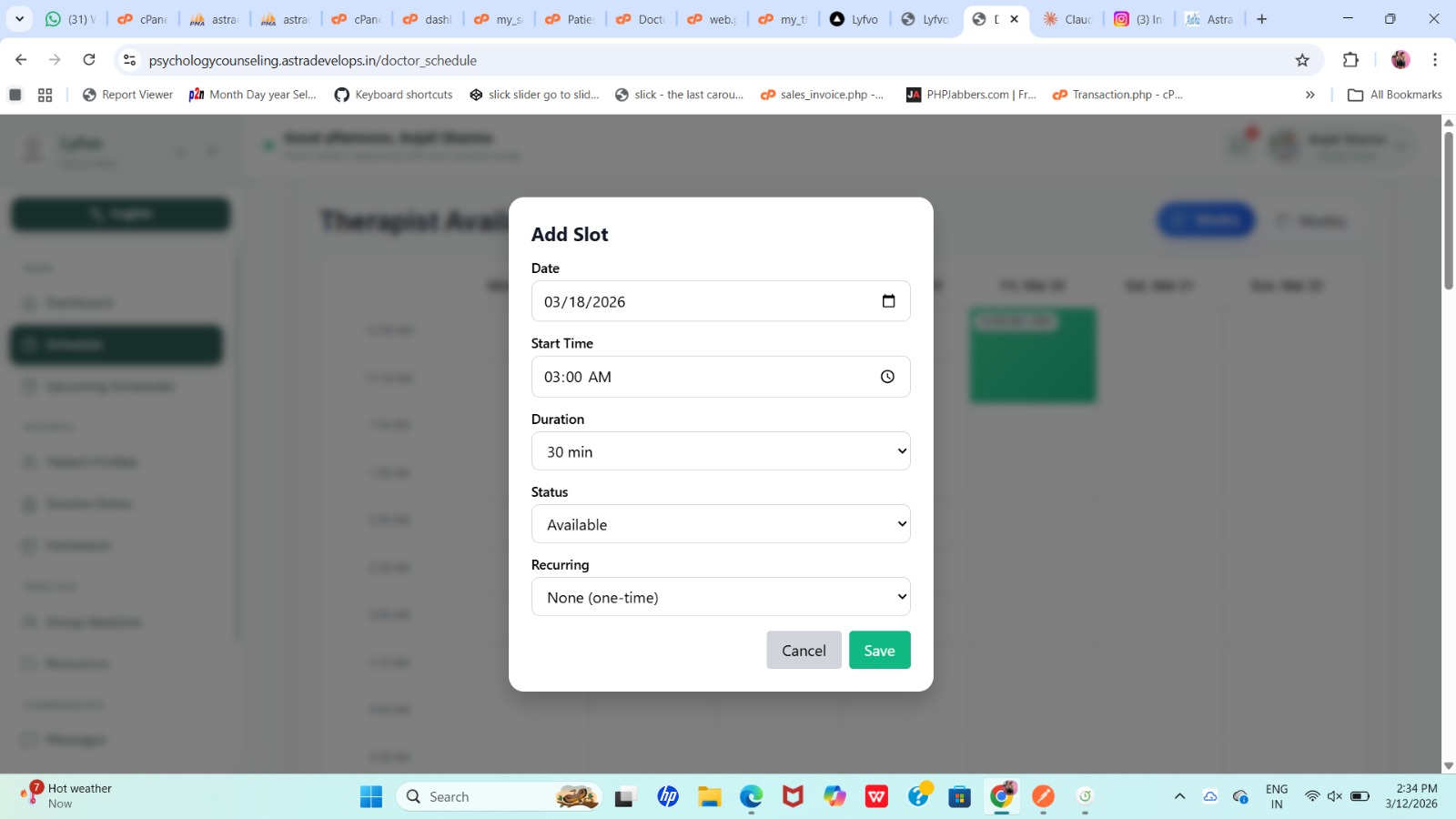Image resolution: width=1456 pixels, height=819 pixels.
Task: Open Chrome three-dot menu
Action: point(1435,60)
